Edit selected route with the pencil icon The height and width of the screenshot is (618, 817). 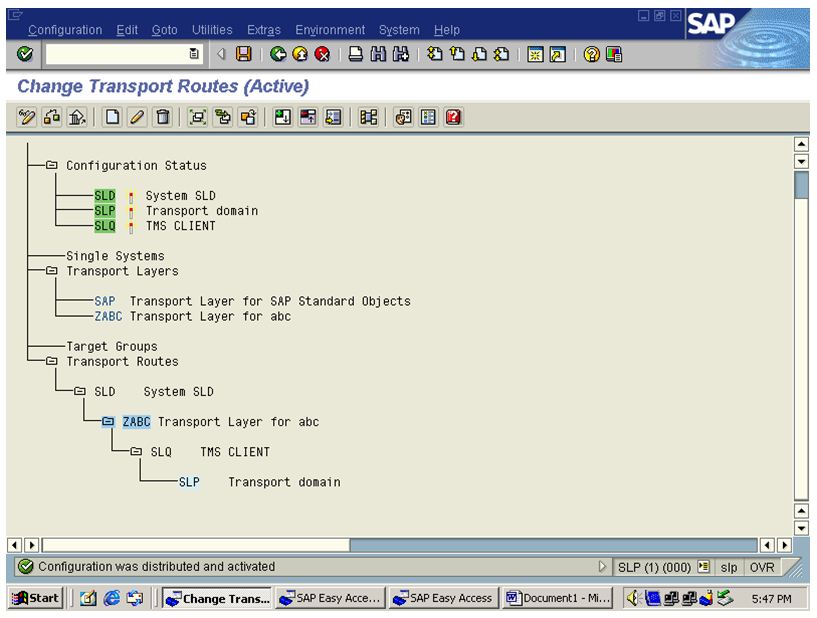pyautogui.click(x=135, y=117)
